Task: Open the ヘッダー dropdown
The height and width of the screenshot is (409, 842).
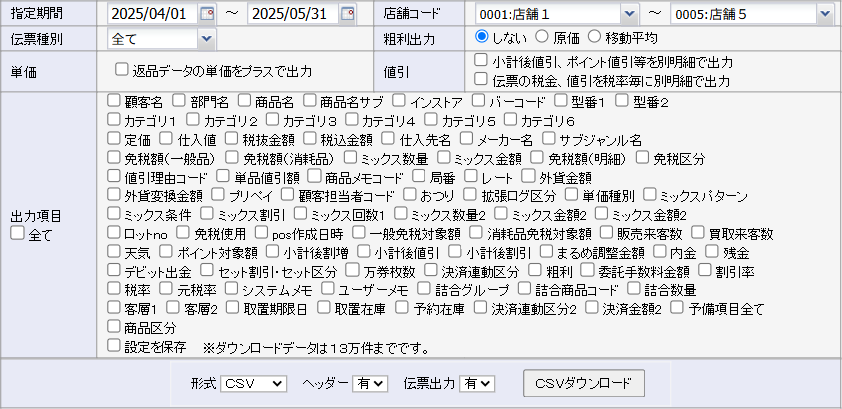Action: click(x=370, y=383)
